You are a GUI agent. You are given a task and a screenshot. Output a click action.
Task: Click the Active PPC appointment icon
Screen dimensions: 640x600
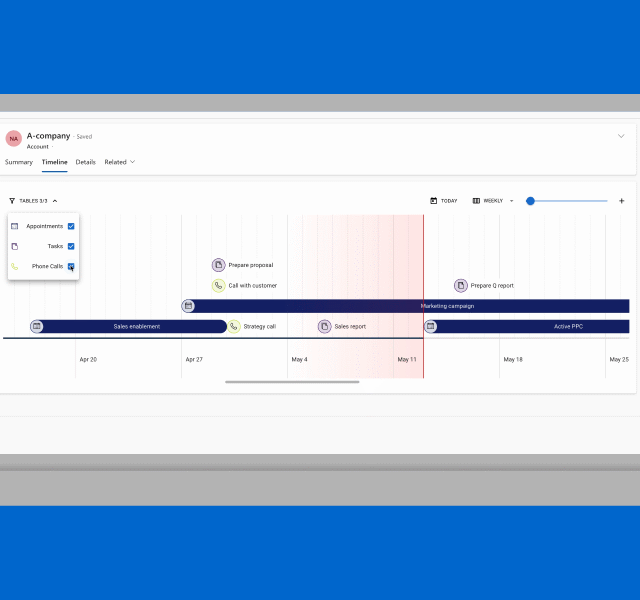tap(431, 326)
